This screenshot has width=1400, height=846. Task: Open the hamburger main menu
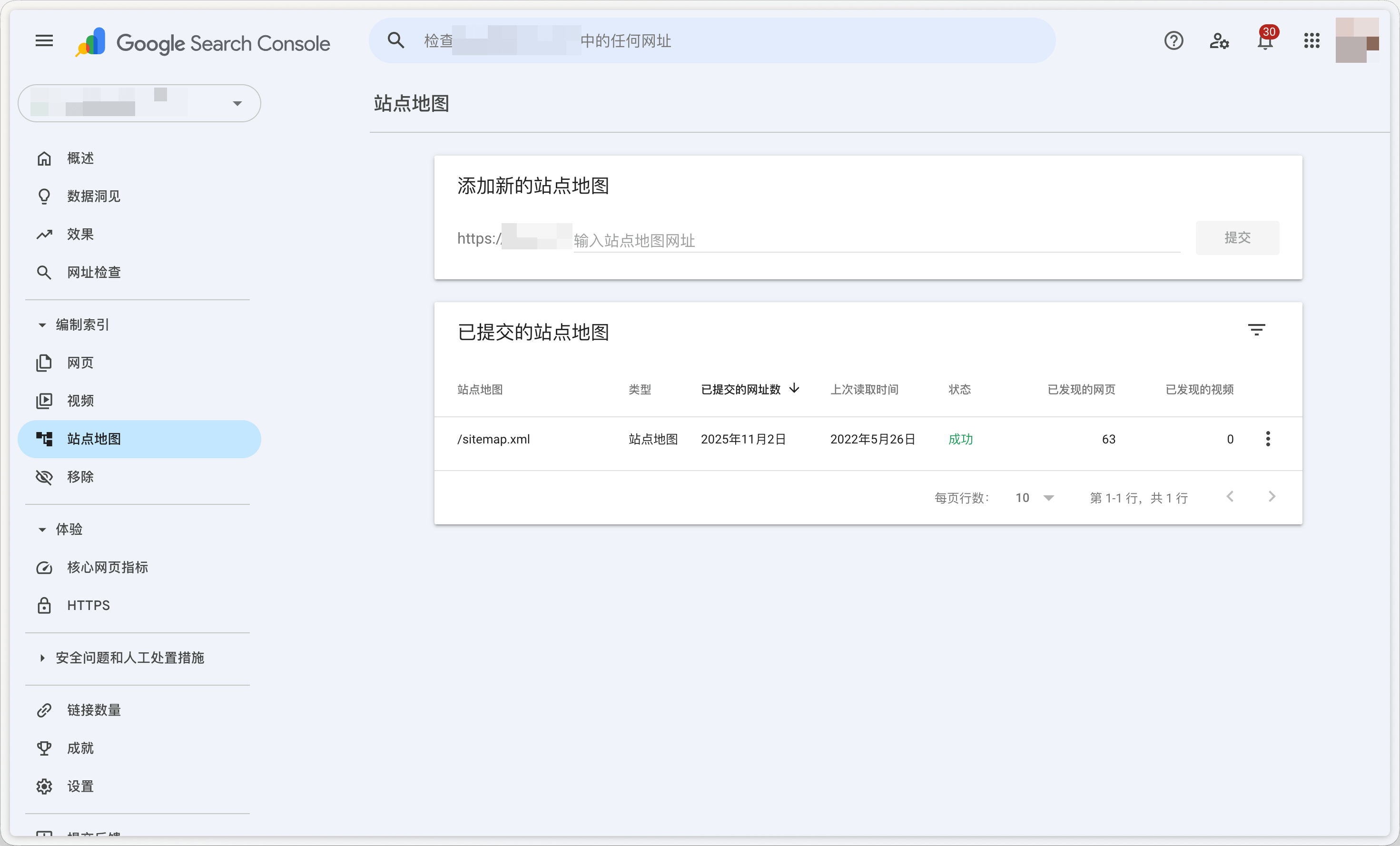(44, 41)
